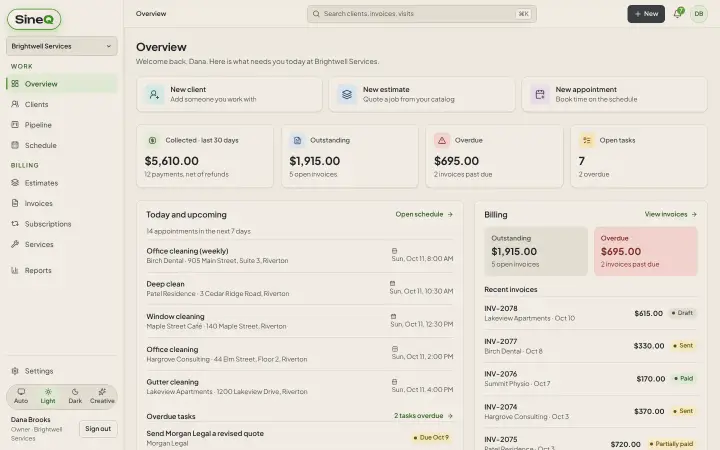This screenshot has height=450, width=720.
Task: Open Pipeline in the sidebar
Action: click(x=62, y=125)
